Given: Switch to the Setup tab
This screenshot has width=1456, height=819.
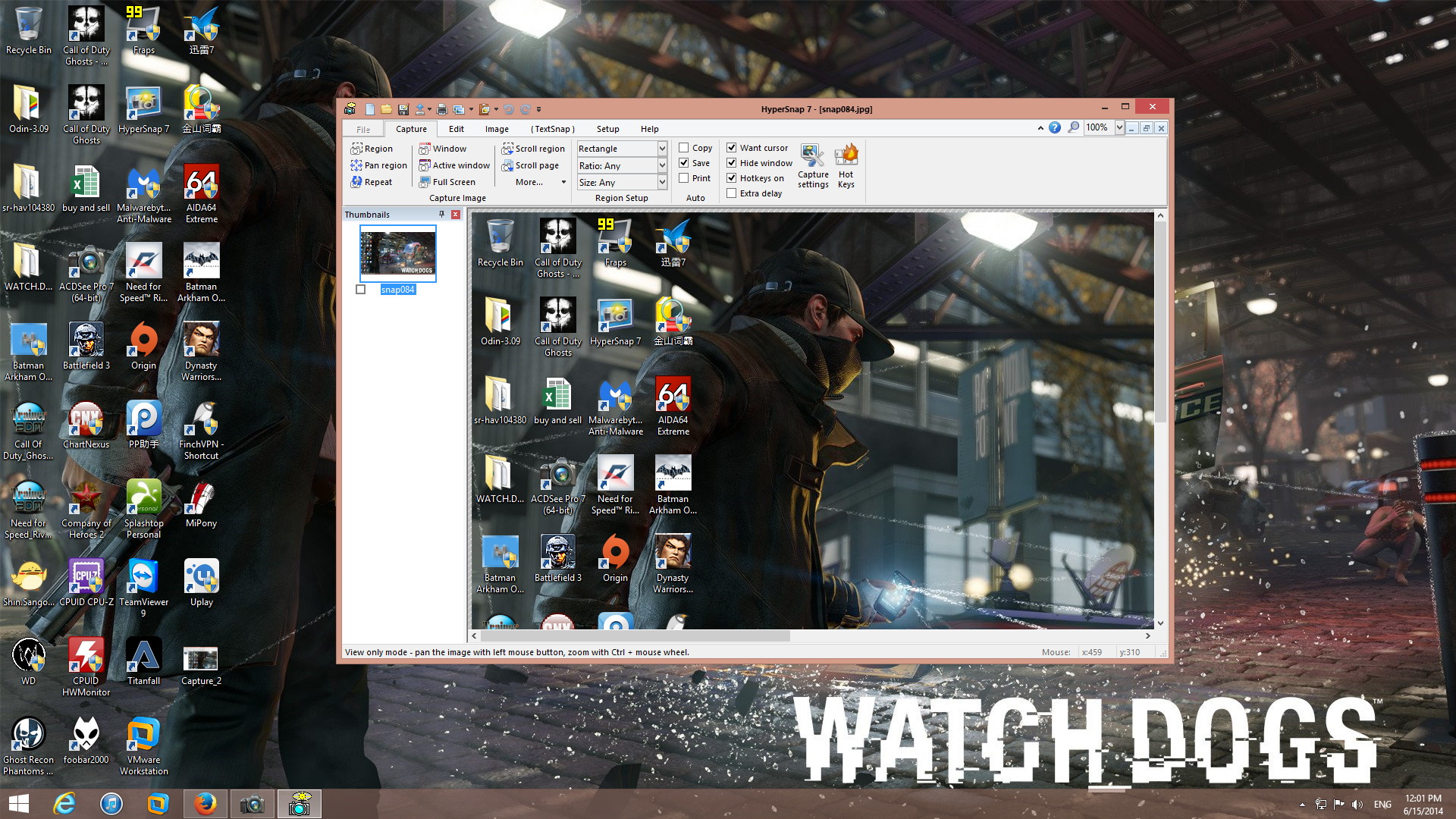Looking at the screenshot, I should tap(607, 129).
